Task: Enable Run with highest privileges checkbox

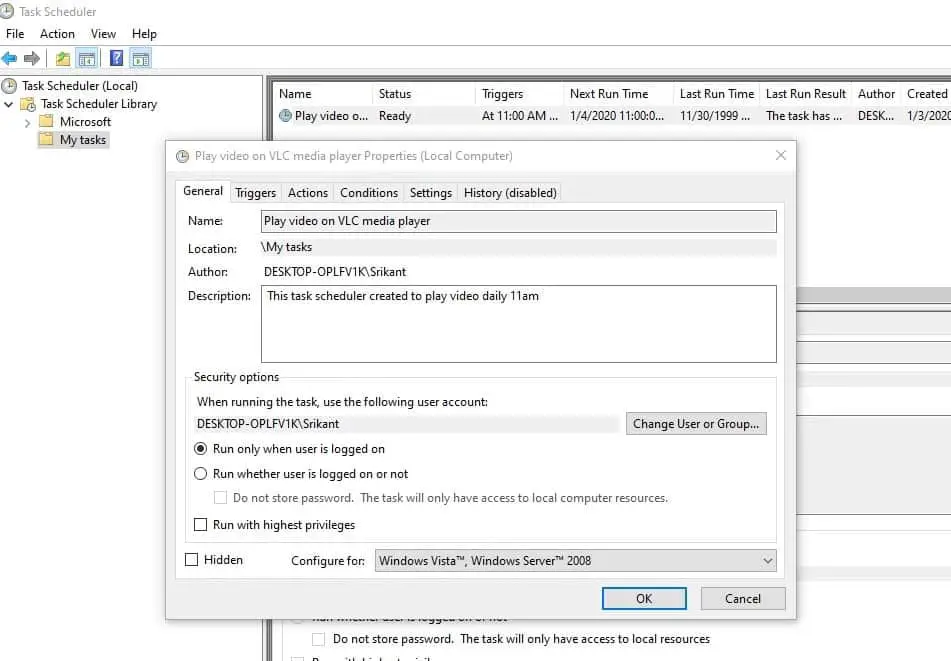Action: tap(200, 525)
